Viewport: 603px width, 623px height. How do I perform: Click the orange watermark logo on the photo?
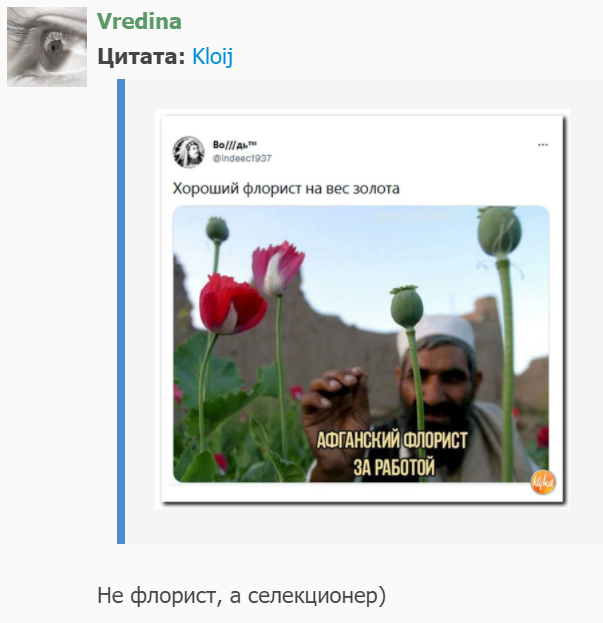543,483
